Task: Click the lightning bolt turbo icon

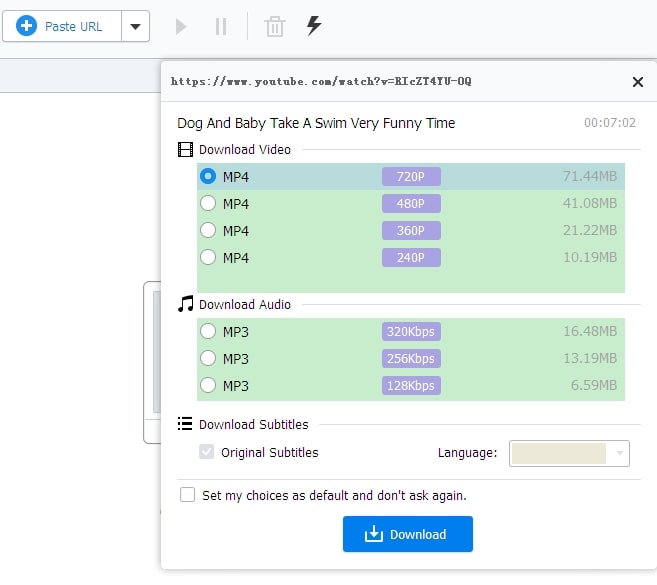Action: pyautogui.click(x=314, y=26)
